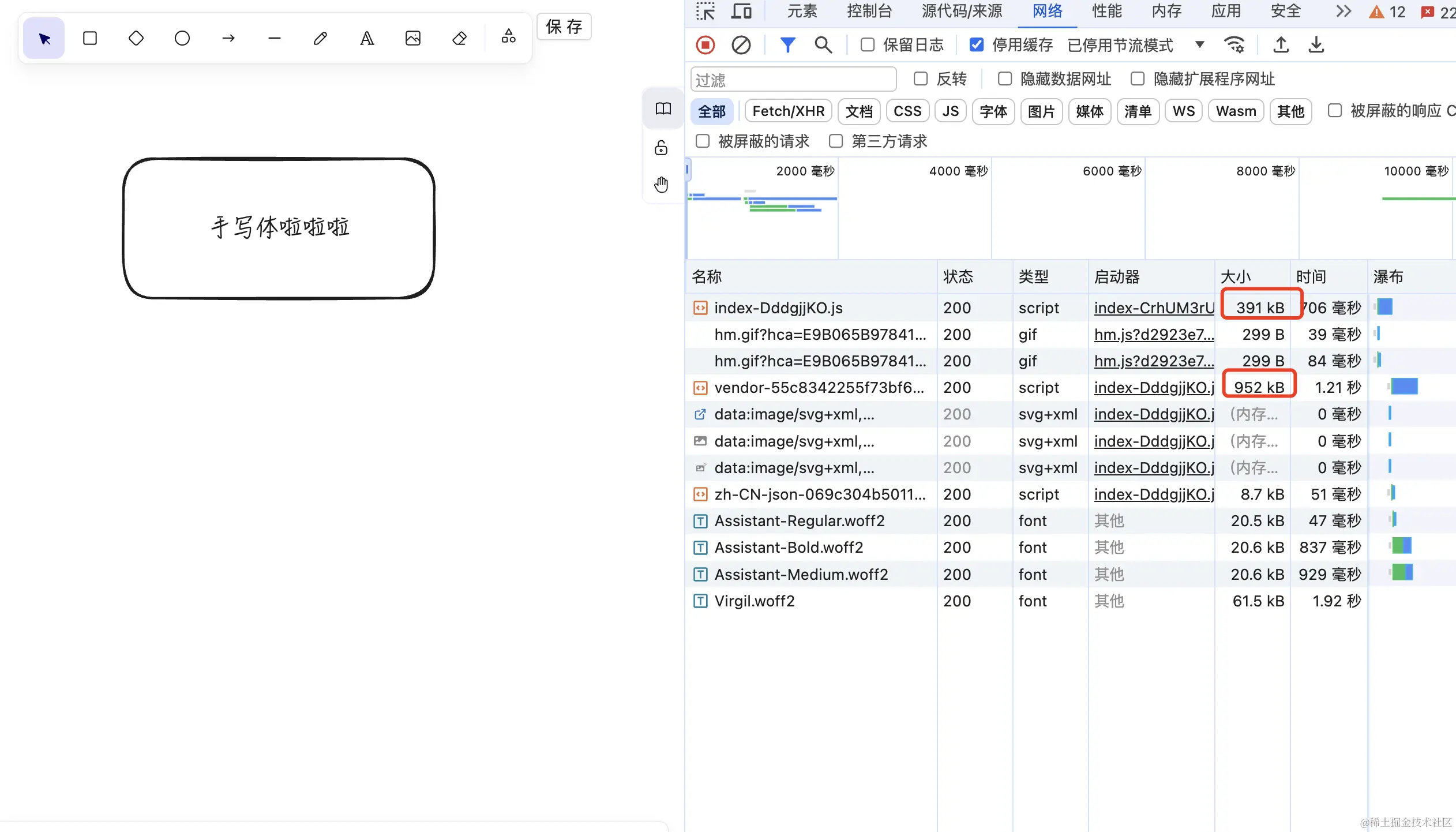Select the vendor-55c8342255f73bf6 request row
The image size is (1456, 832).
click(1070, 388)
